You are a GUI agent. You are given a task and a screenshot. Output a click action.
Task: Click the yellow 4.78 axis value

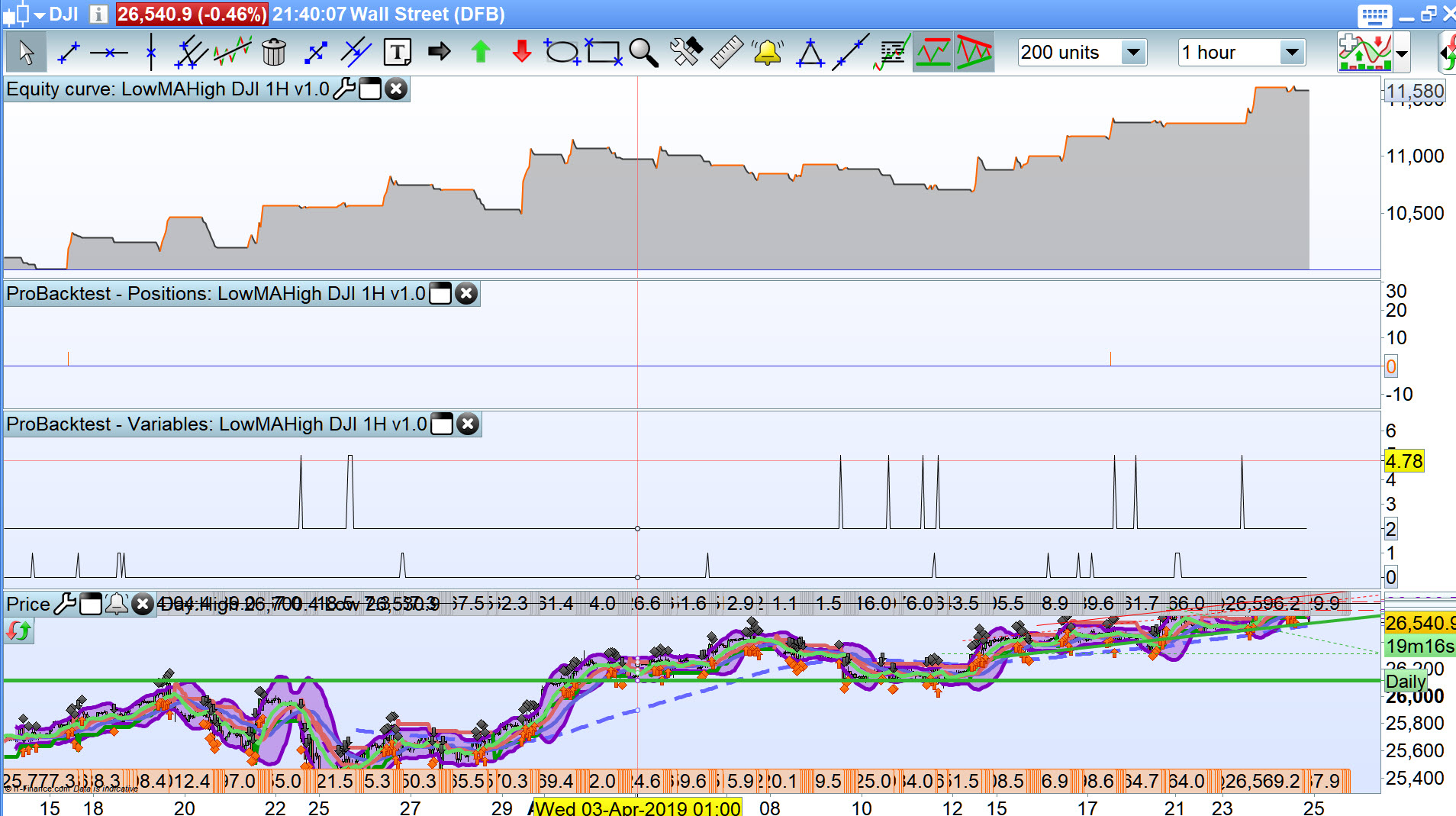coord(1404,461)
